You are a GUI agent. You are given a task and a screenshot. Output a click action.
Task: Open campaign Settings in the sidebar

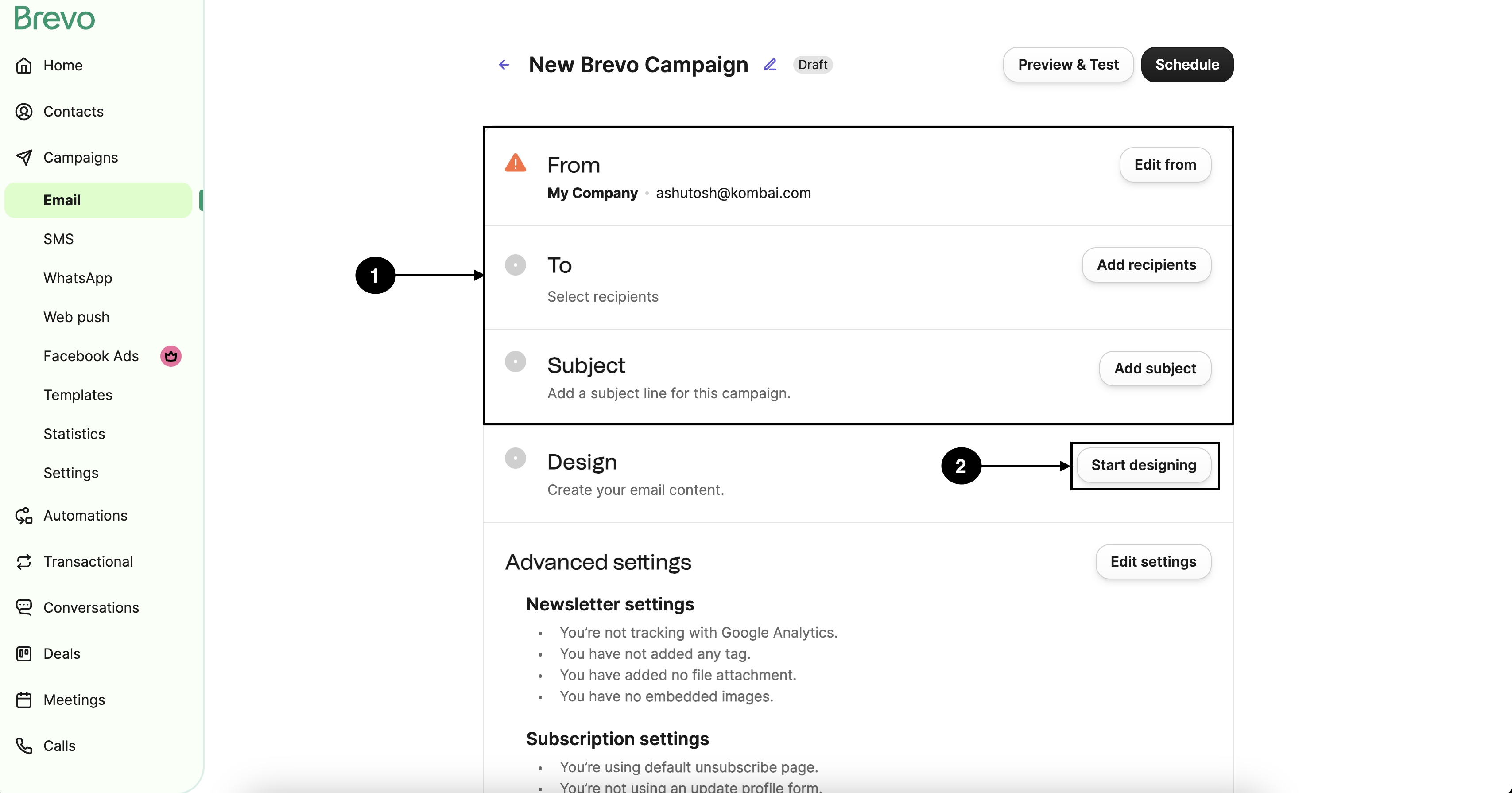pos(70,473)
